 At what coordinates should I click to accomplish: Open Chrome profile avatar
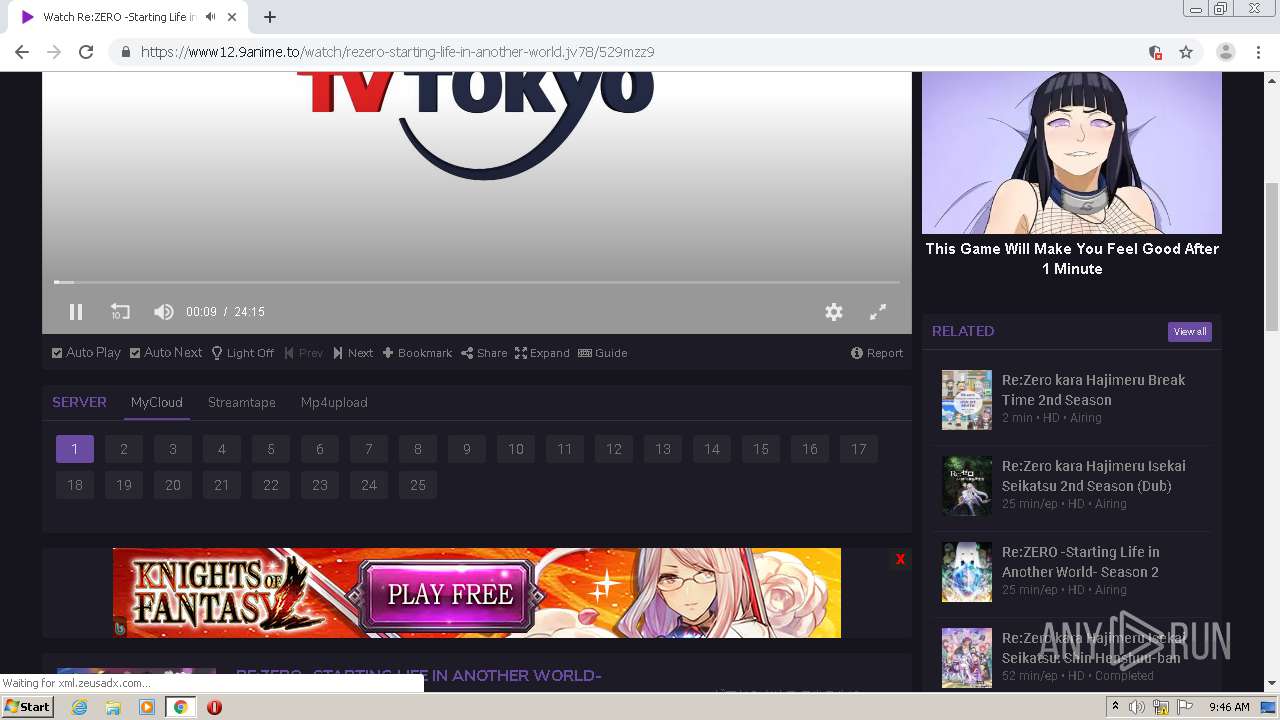click(x=1226, y=52)
